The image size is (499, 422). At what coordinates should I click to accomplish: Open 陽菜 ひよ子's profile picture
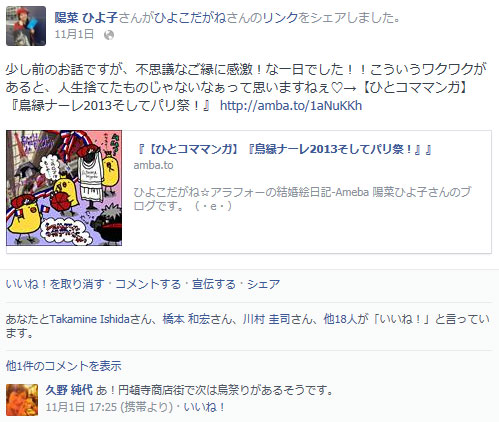[26, 26]
